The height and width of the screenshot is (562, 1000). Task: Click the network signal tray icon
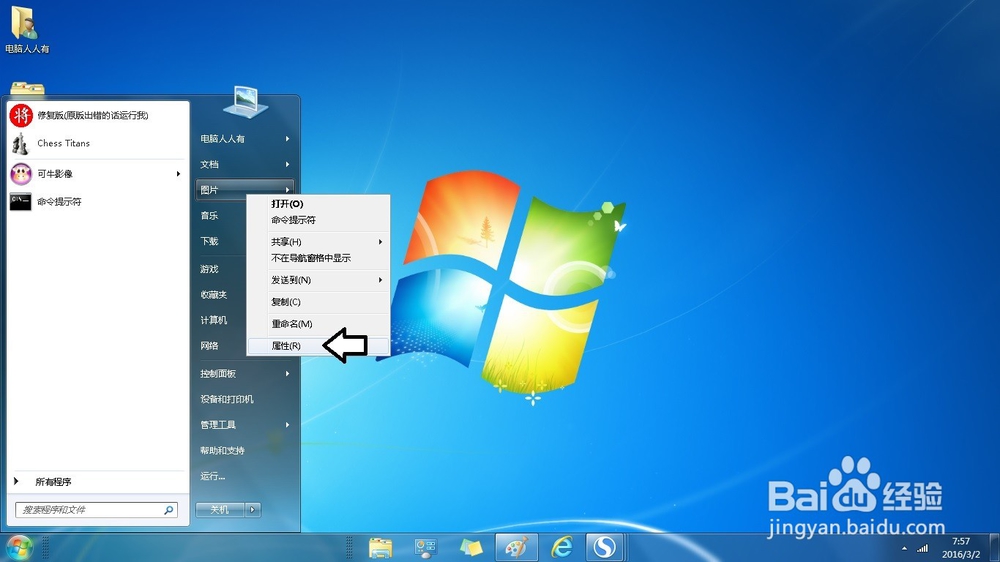point(922,548)
